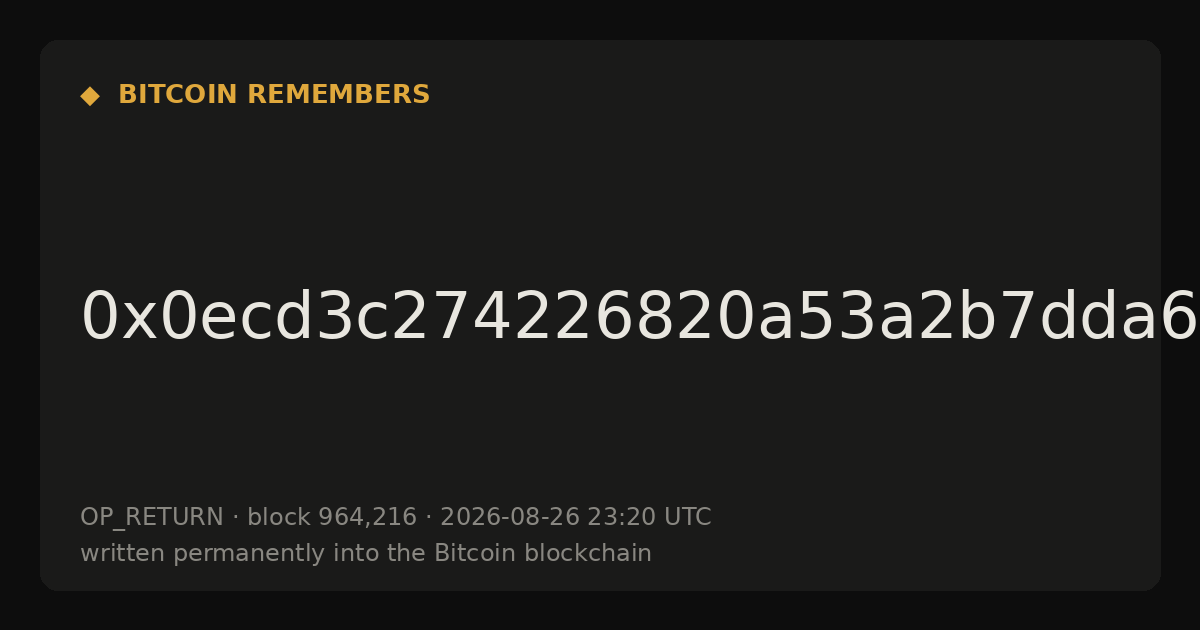Click the word block in footer
This screenshot has width=1200, height=630.
[279, 517]
